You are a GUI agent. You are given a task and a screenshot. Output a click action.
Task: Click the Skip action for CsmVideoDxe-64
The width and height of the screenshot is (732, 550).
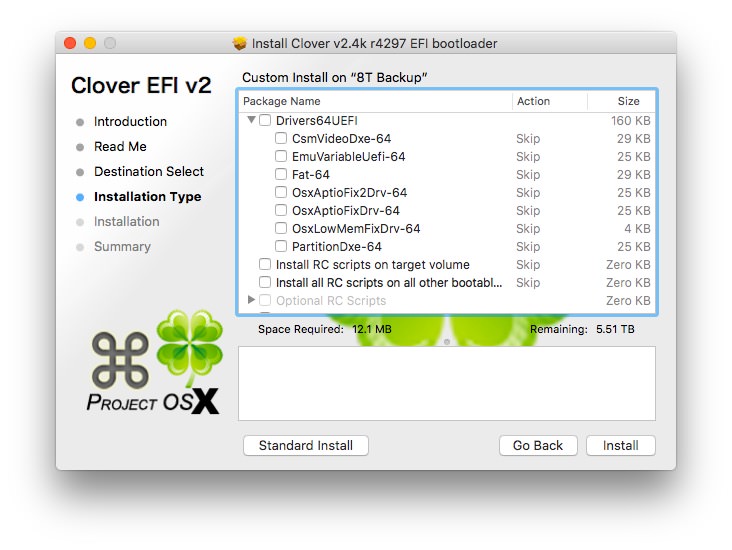coord(528,139)
